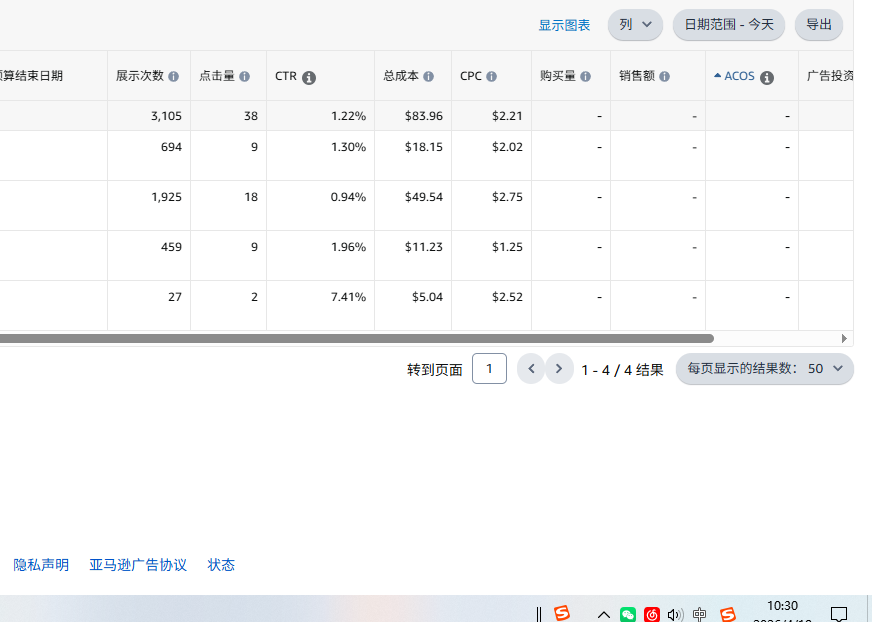Expand the 每页显示的结果数 dropdown
This screenshot has width=872, height=622.
[765, 369]
